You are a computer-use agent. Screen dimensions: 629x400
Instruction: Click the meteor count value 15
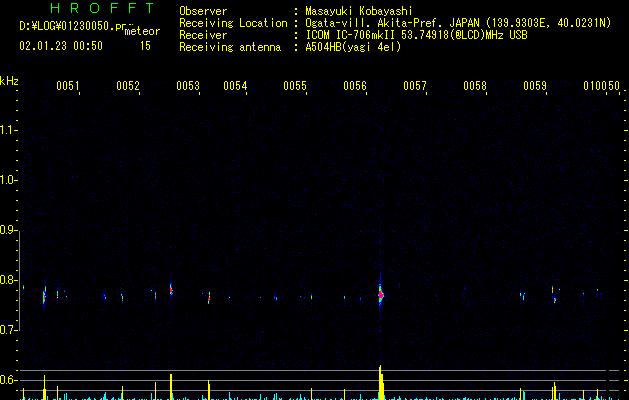point(145,46)
